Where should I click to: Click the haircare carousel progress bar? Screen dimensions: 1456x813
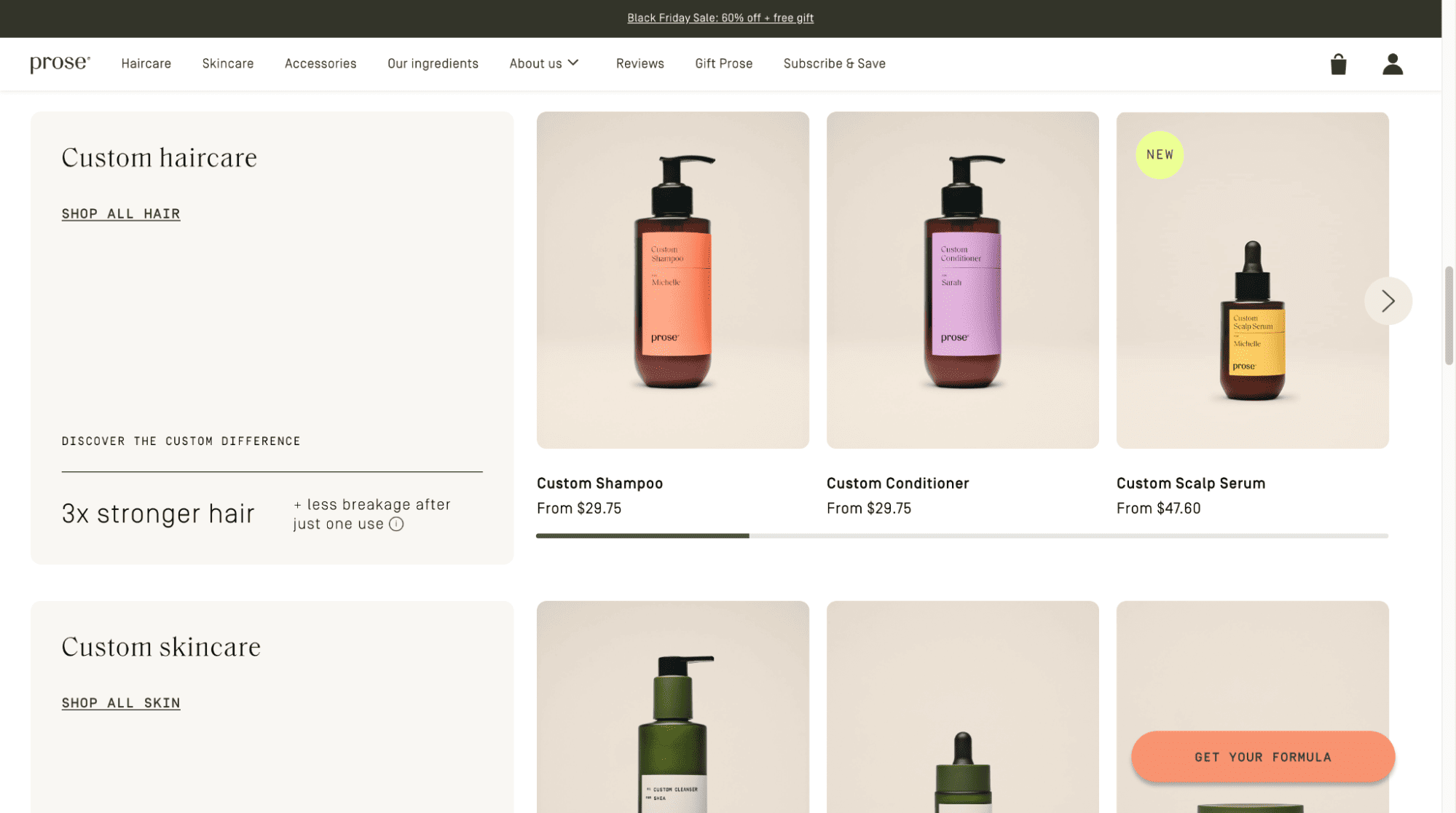pyautogui.click(x=961, y=536)
